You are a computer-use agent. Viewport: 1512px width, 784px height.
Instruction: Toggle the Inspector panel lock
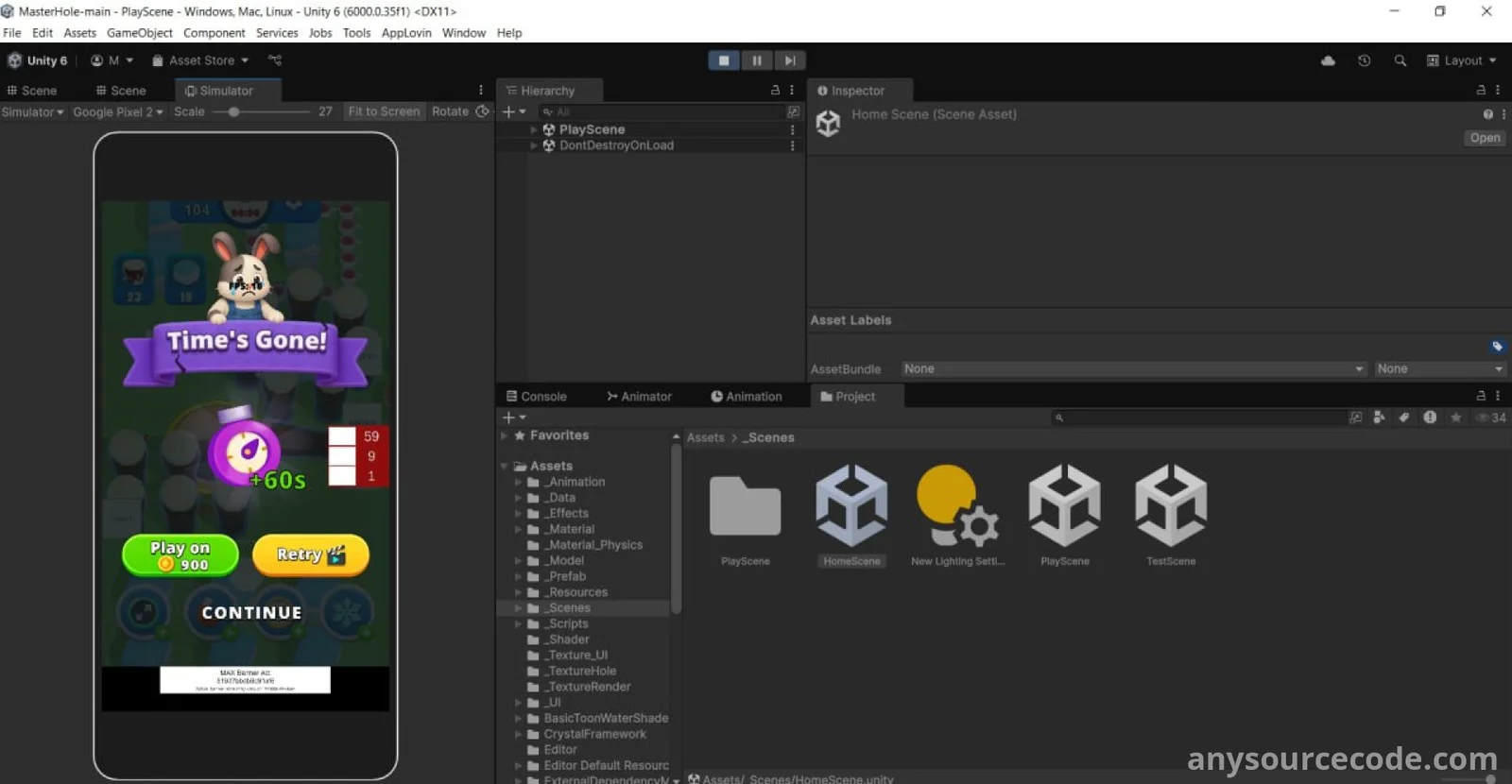point(1481,91)
